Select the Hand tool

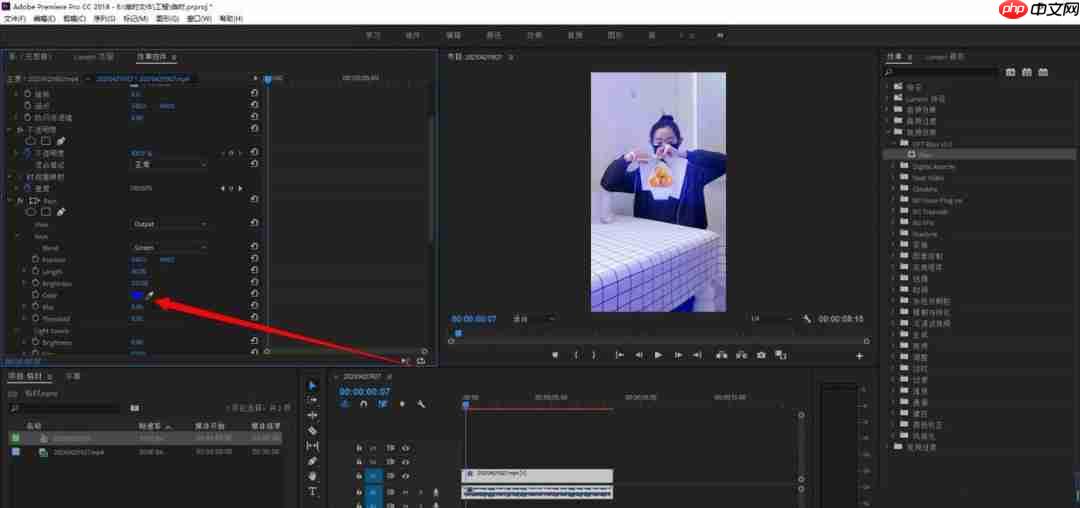point(312,476)
